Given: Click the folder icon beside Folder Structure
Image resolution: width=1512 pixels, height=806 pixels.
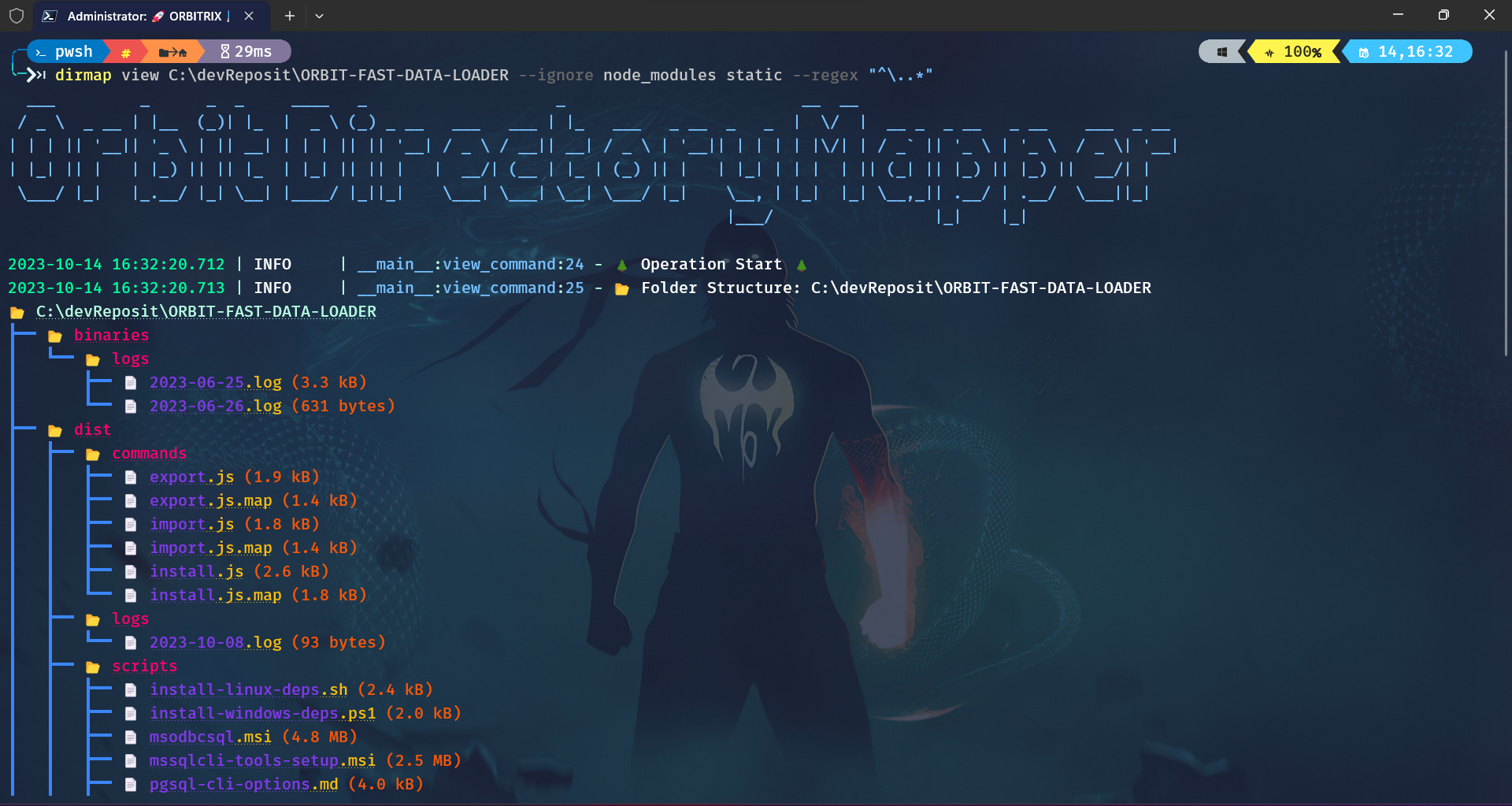Looking at the screenshot, I should click(x=622, y=289).
